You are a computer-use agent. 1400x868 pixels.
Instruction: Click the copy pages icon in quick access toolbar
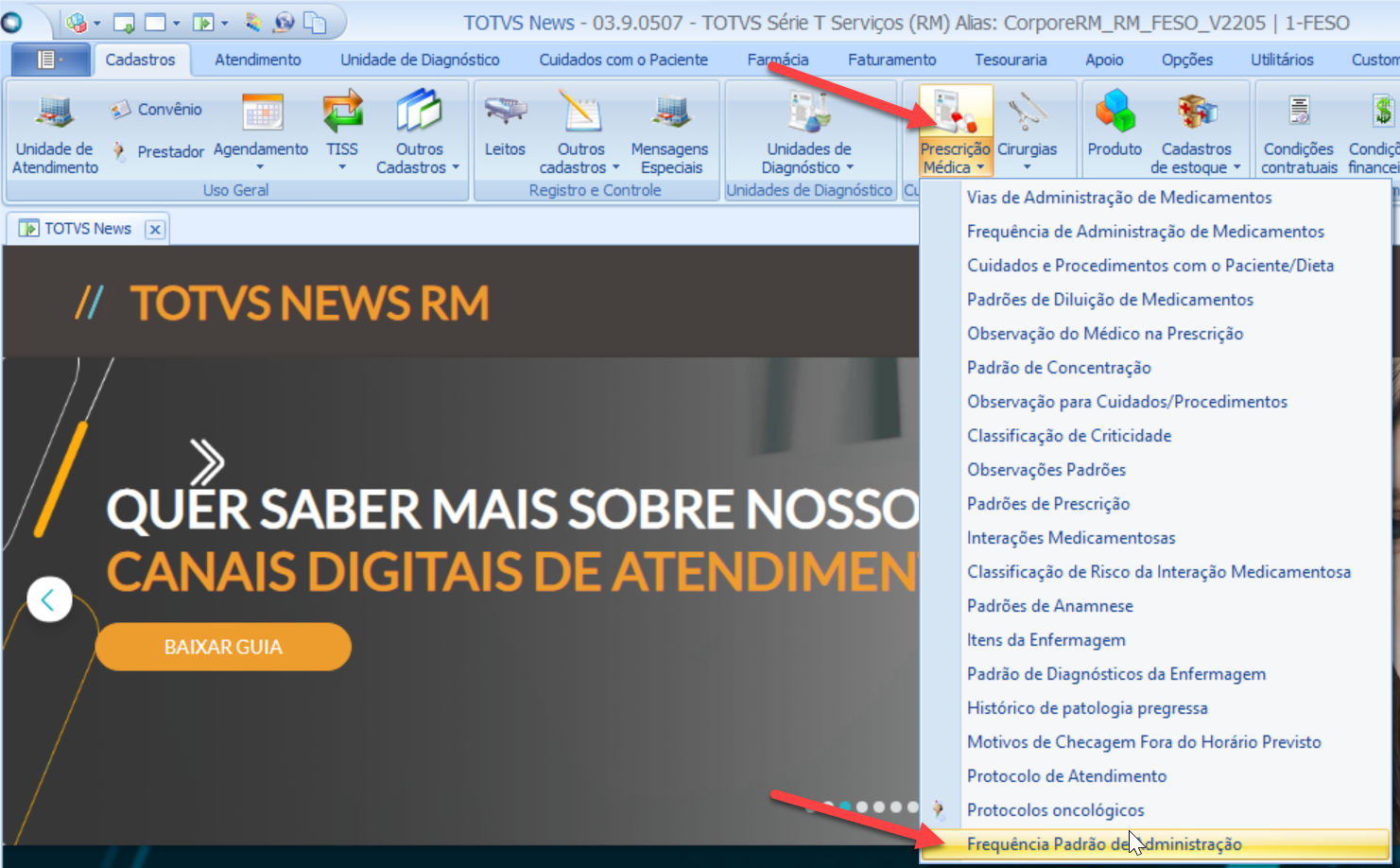(x=315, y=22)
